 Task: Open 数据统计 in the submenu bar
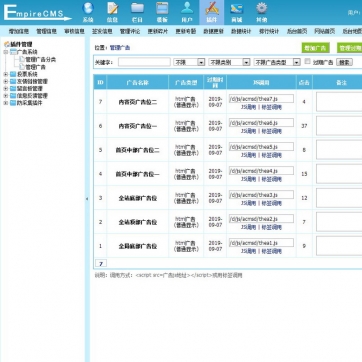(x=241, y=31)
